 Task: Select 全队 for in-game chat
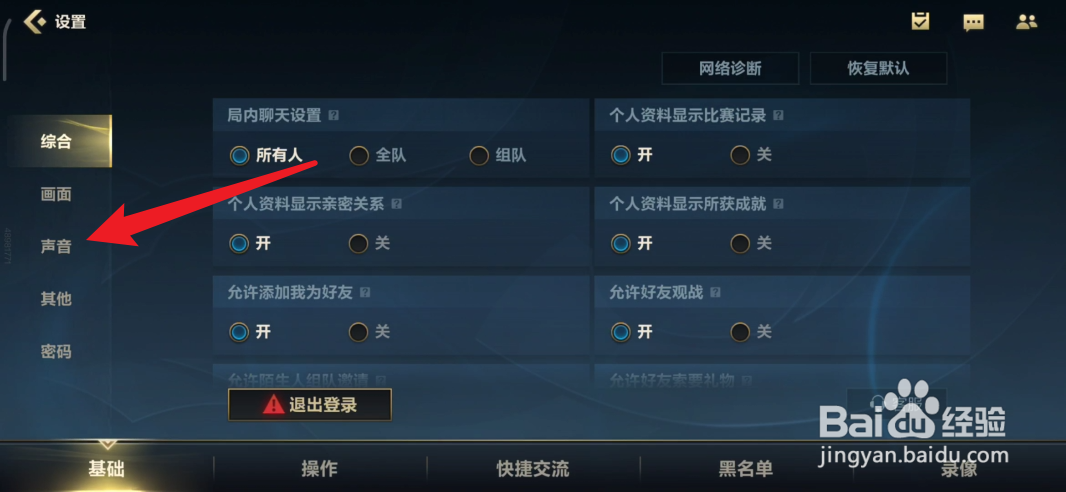click(x=378, y=156)
